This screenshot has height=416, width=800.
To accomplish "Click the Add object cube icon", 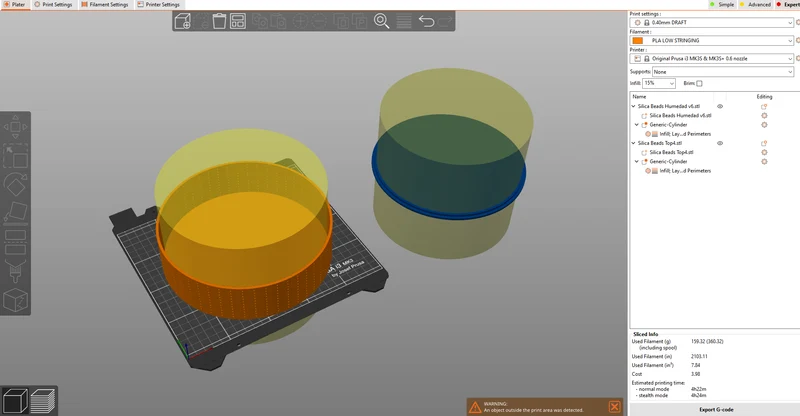I will tap(182, 21).
